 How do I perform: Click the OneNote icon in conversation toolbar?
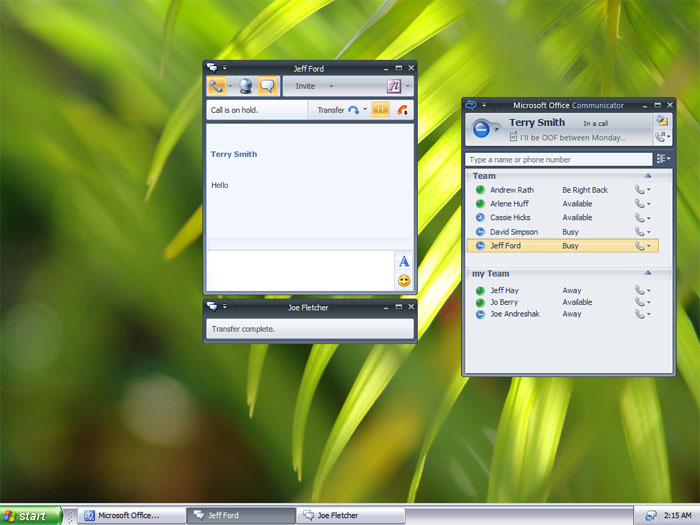pos(394,86)
